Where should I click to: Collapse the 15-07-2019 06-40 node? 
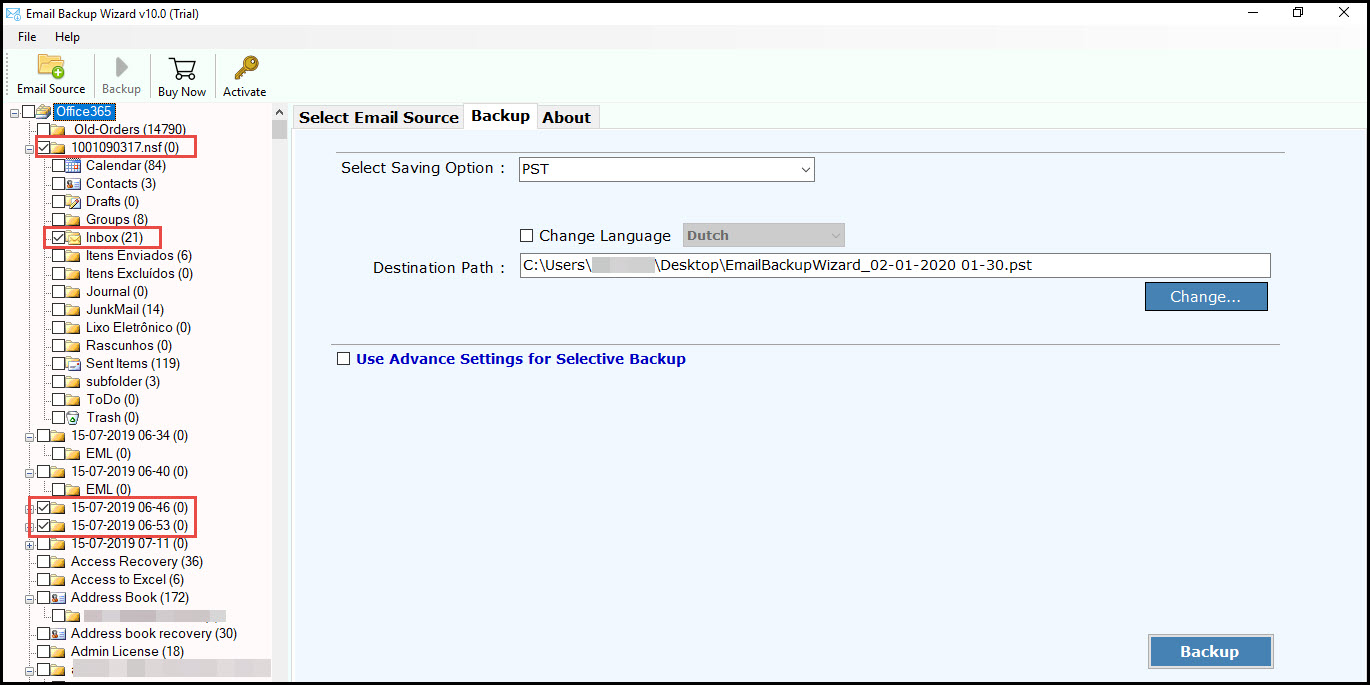pos(29,472)
